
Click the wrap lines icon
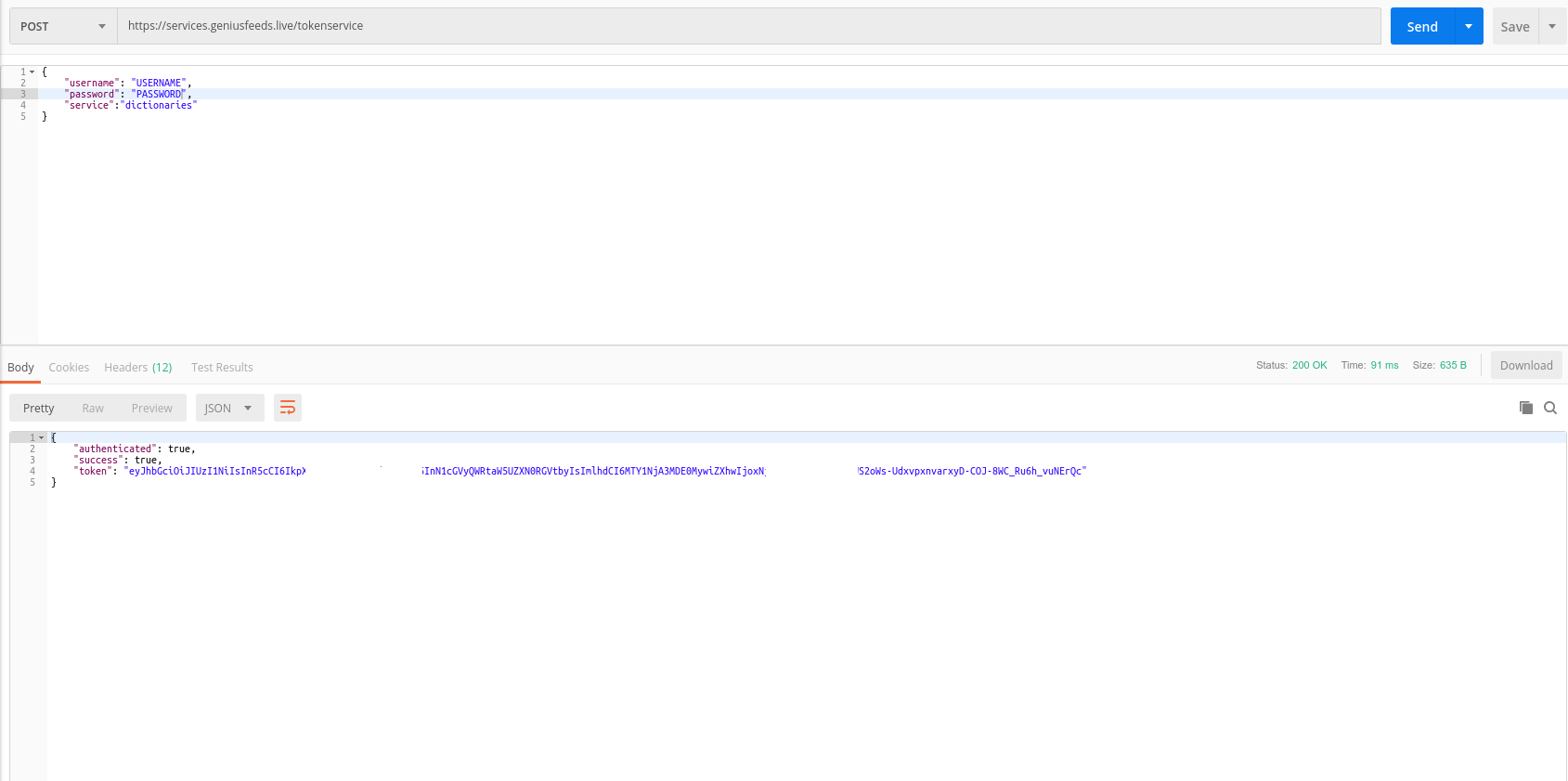(x=288, y=408)
